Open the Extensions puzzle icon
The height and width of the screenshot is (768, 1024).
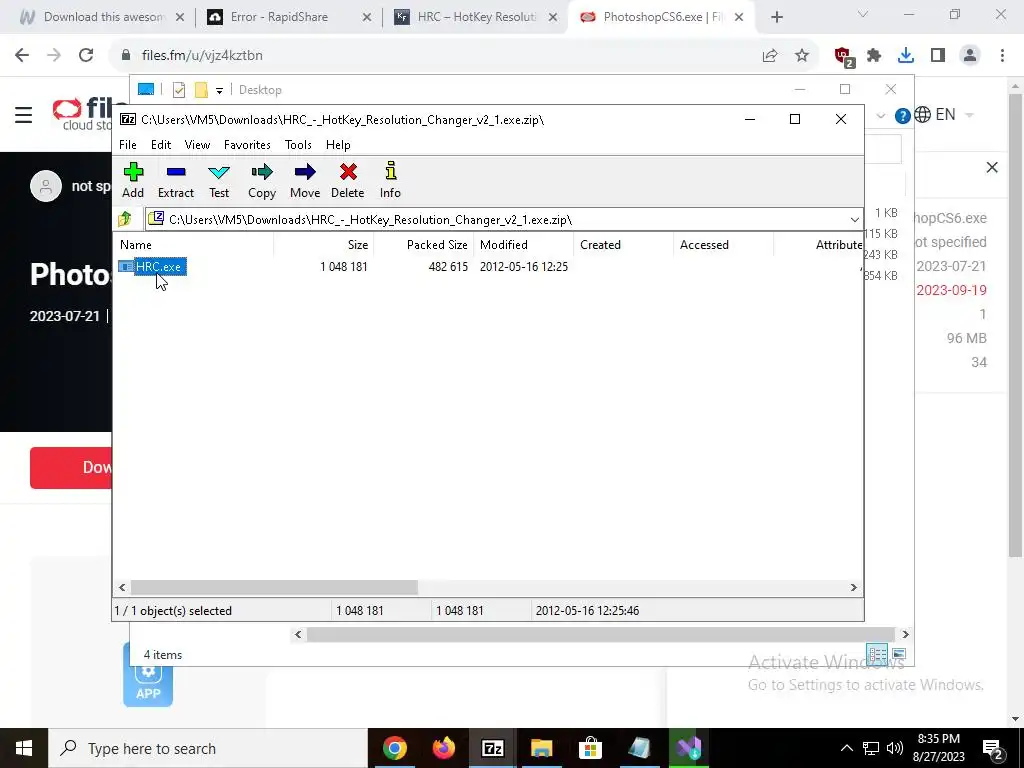tap(874, 56)
